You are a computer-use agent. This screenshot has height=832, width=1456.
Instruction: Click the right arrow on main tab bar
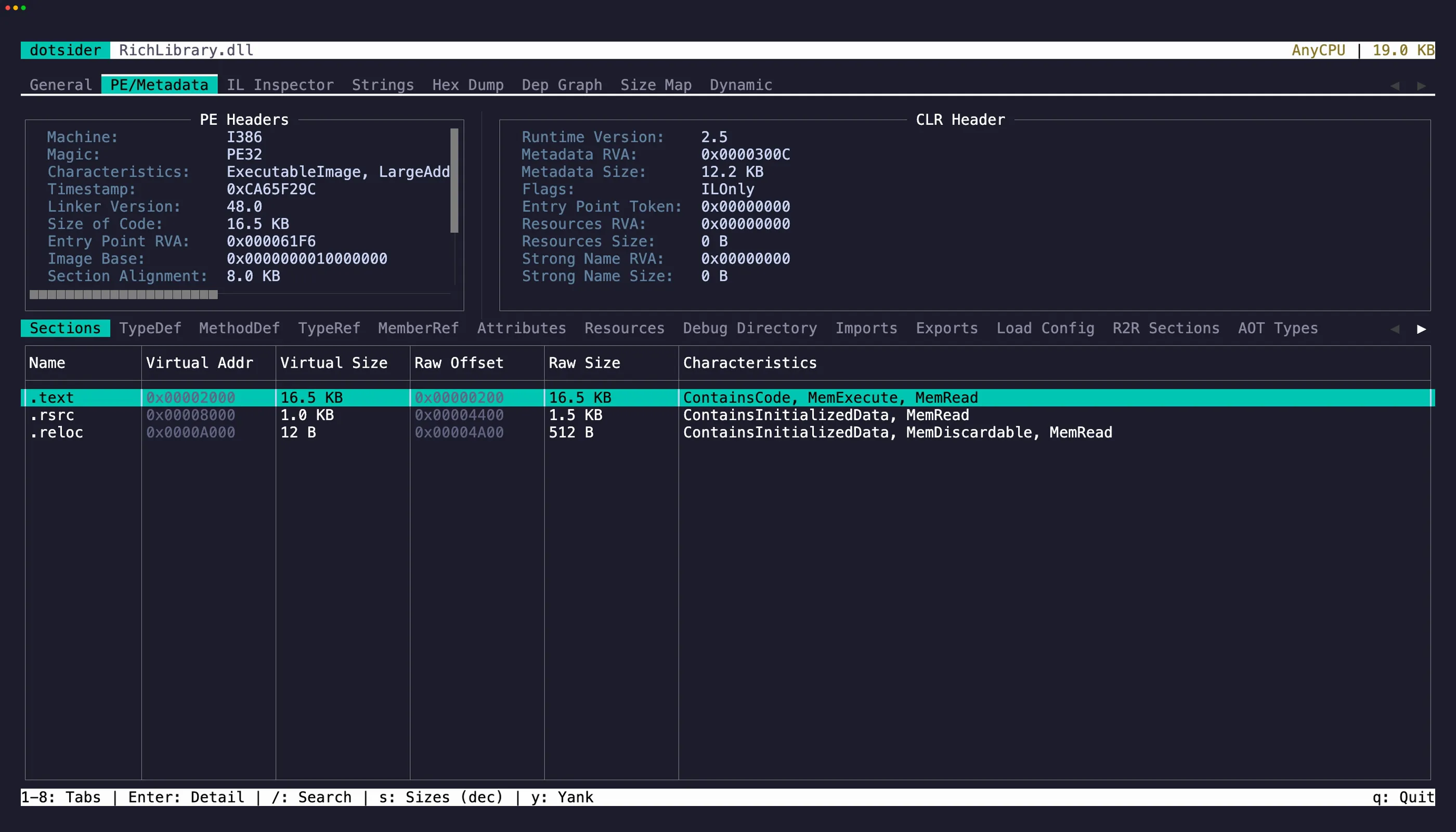click(1421, 86)
